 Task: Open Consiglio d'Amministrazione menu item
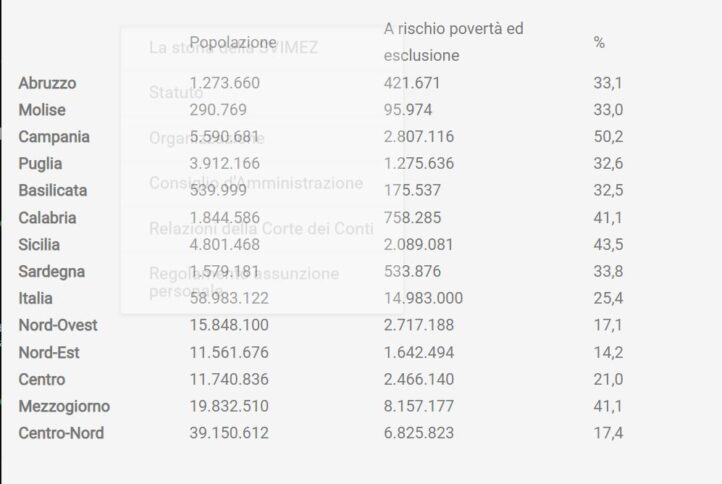pos(256,184)
